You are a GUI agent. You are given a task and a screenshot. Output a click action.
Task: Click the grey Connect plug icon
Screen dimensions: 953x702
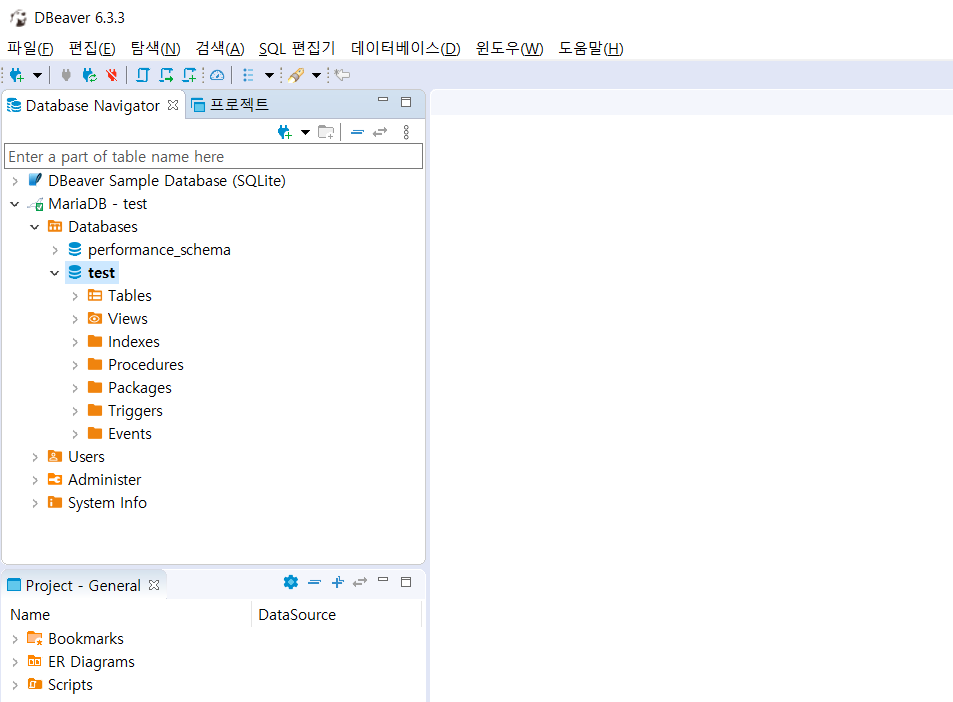pyautogui.click(x=66, y=75)
